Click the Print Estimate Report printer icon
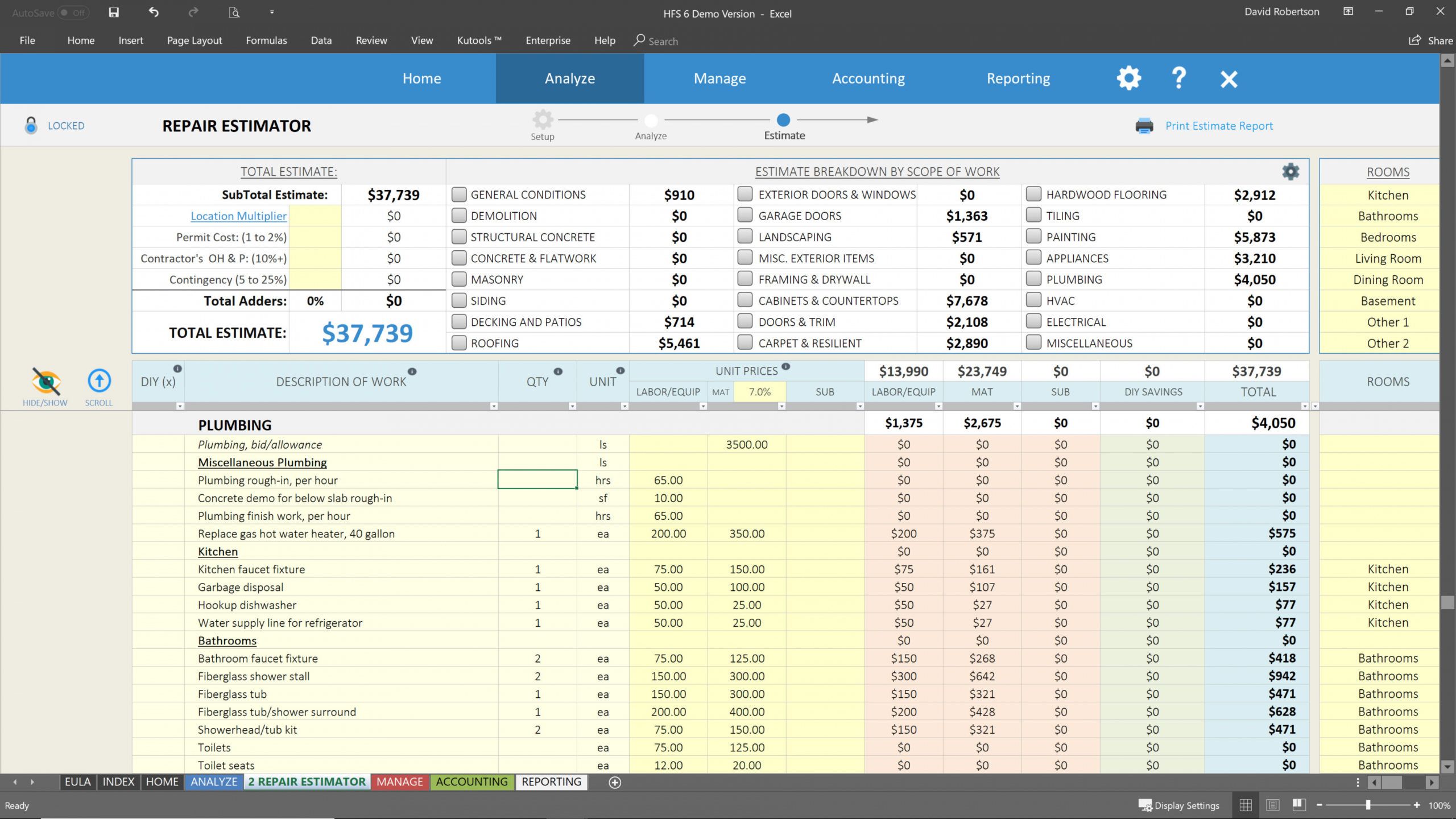Image resolution: width=1456 pixels, height=819 pixels. pyautogui.click(x=1145, y=125)
